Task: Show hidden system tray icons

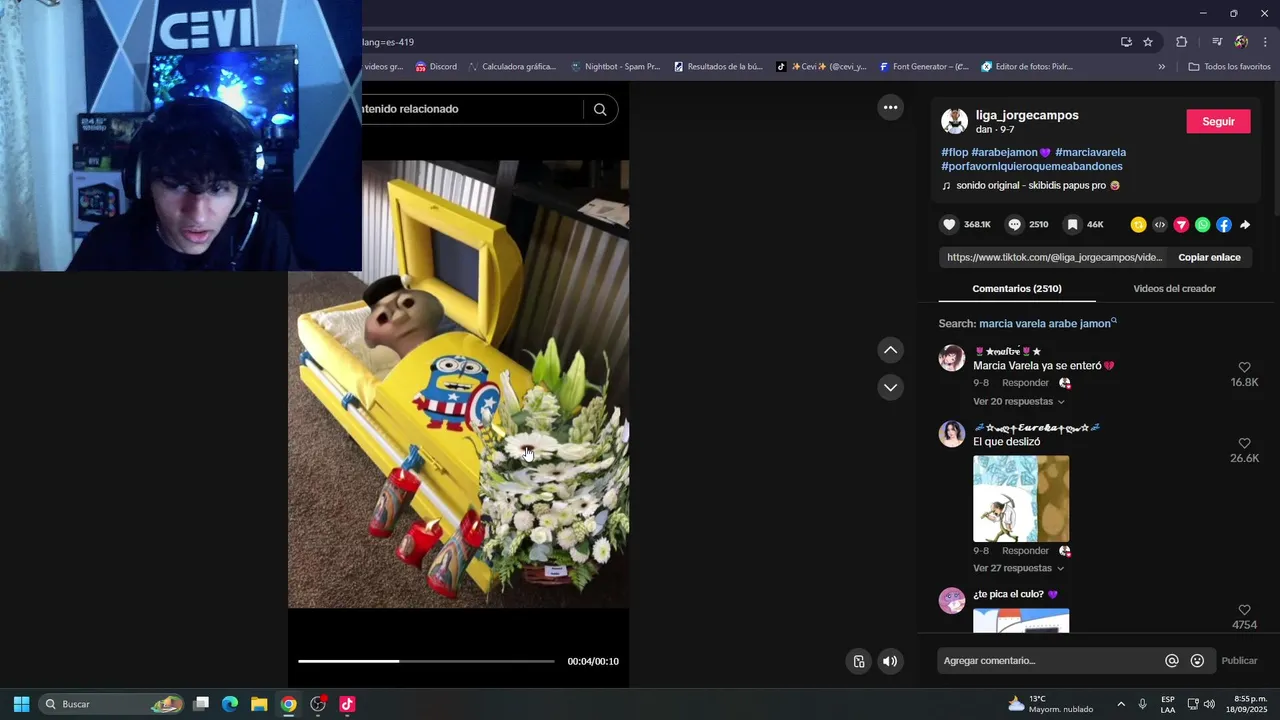Action: (x=1121, y=704)
